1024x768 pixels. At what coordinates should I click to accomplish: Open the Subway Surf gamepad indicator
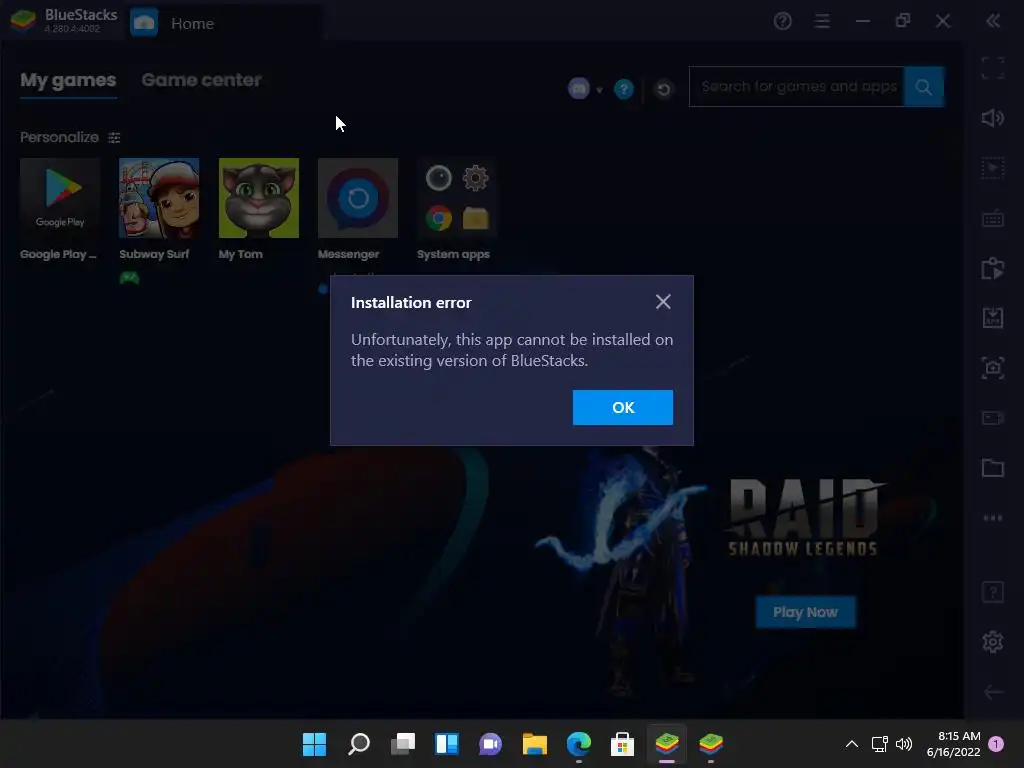pos(129,278)
